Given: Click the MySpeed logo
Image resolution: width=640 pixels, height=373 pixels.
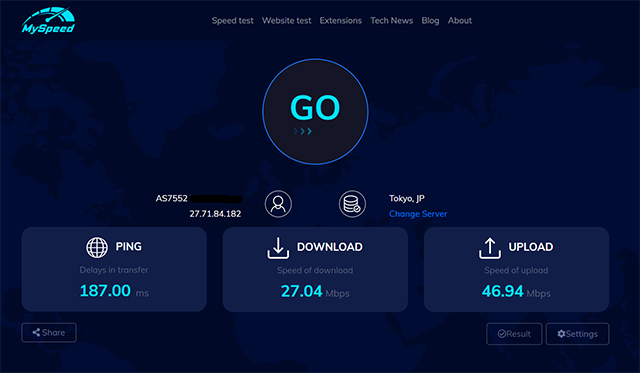Looking at the screenshot, I should click(49, 21).
